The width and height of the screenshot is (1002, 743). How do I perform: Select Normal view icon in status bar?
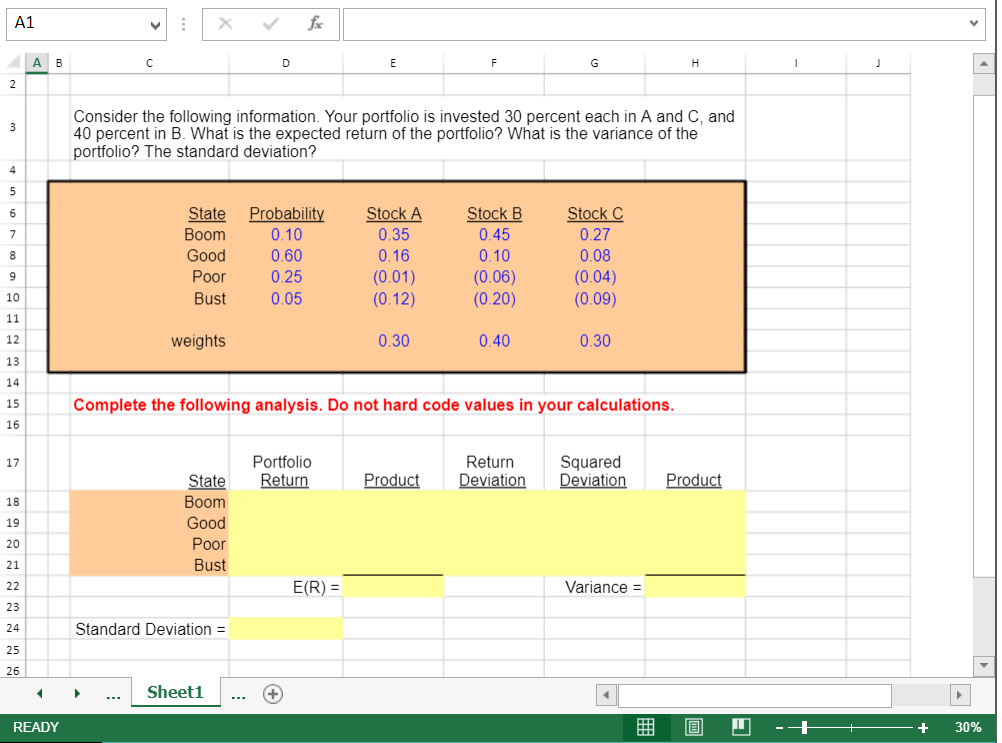pyautogui.click(x=646, y=727)
